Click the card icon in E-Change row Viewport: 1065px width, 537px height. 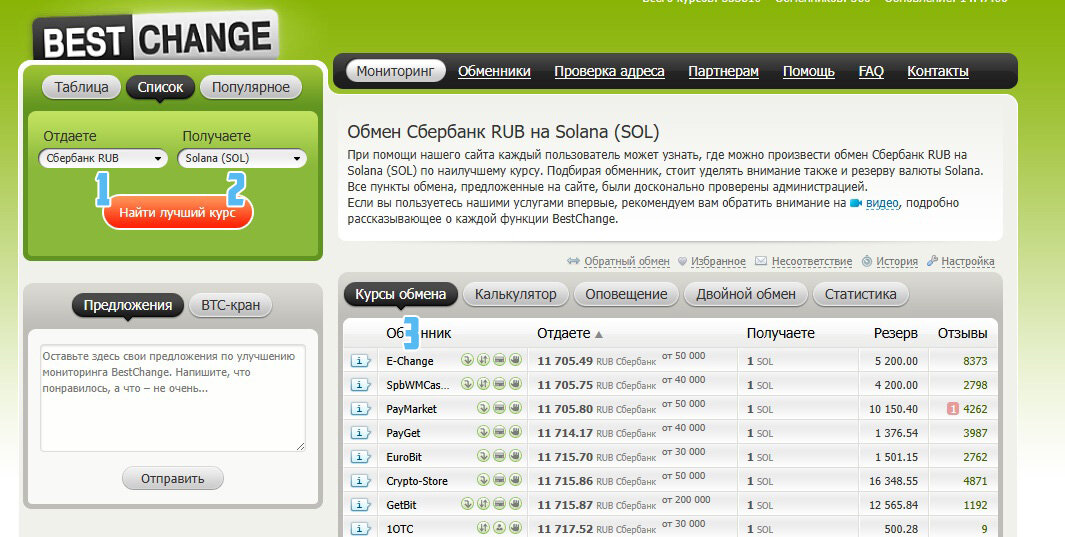tap(499, 360)
